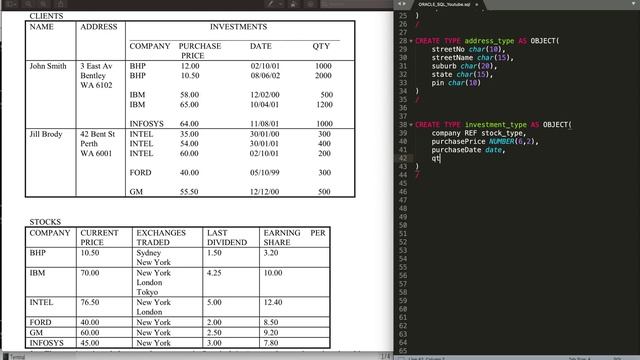
Task: Click 'FORD' in the Clients investments
Action: 140,173
